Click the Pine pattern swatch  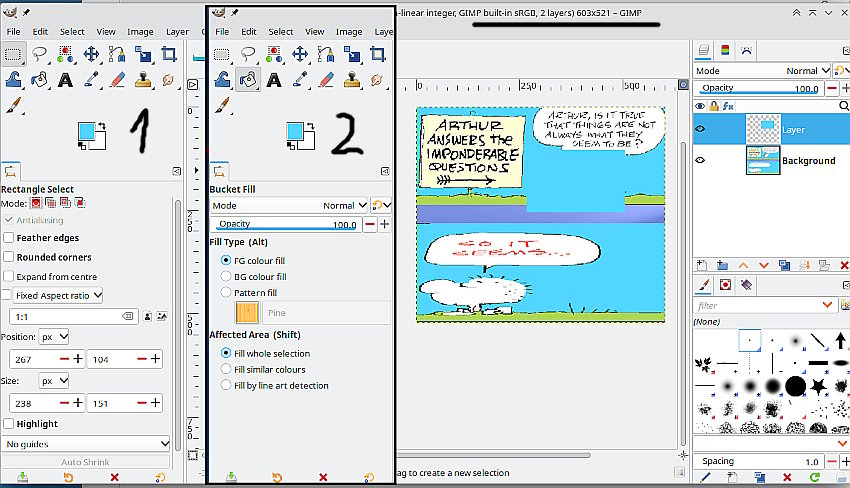point(247,313)
